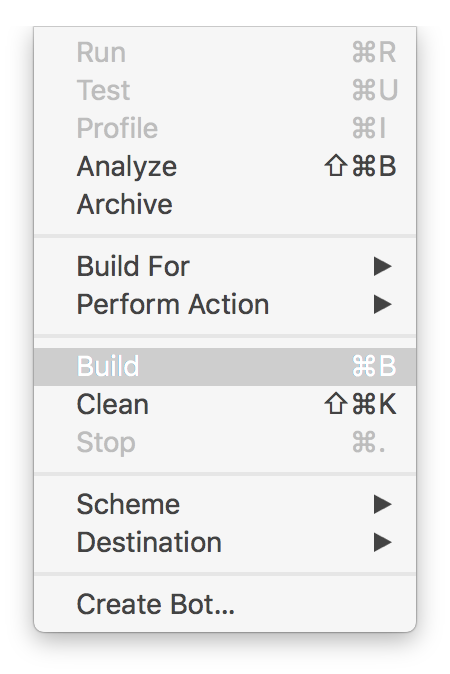This screenshot has width=450, height=674.
Task: Expand the triangle next to Destination
Action: (x=383, y=542)
